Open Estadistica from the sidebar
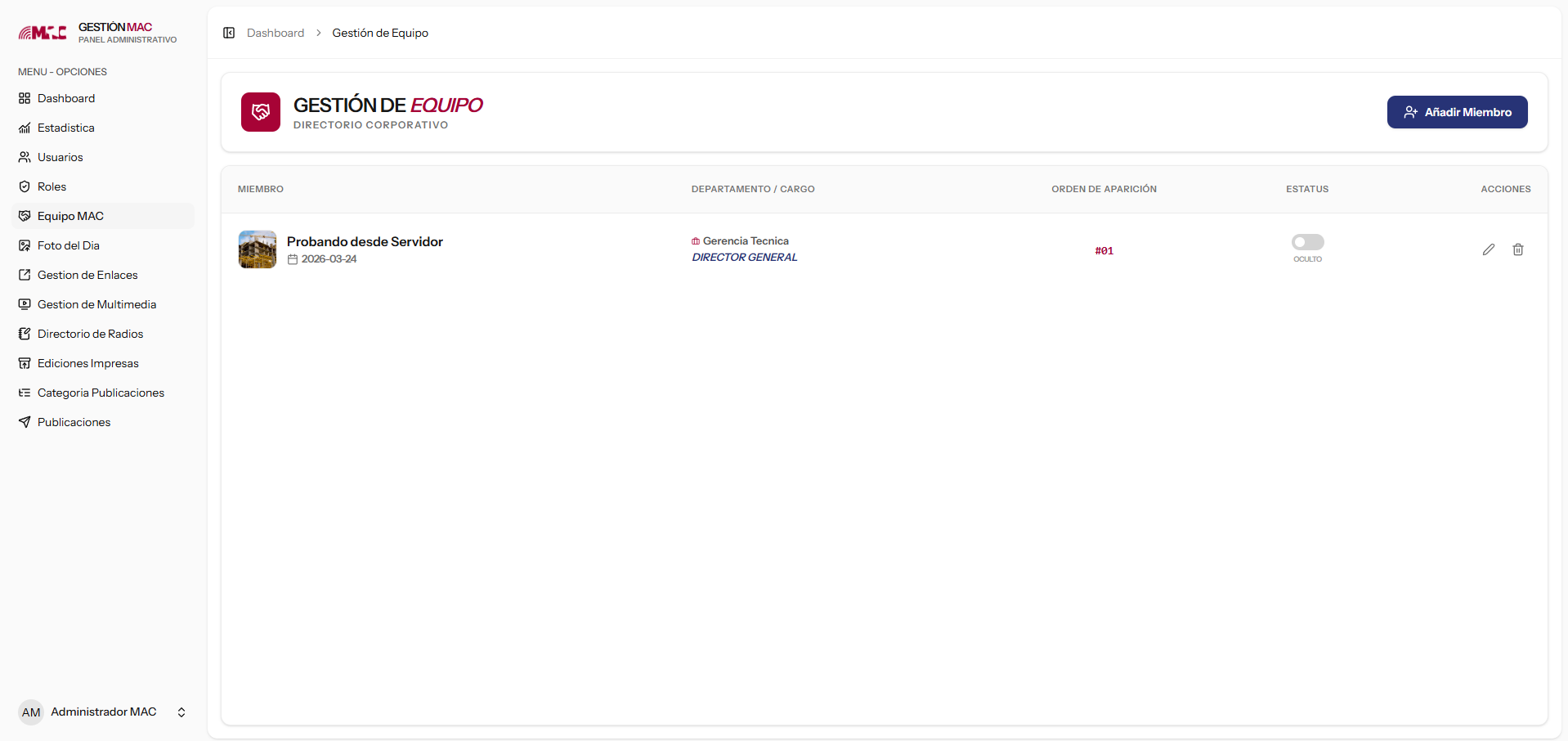Viewport: 1568px width, 741px height. tap(65, 128)
